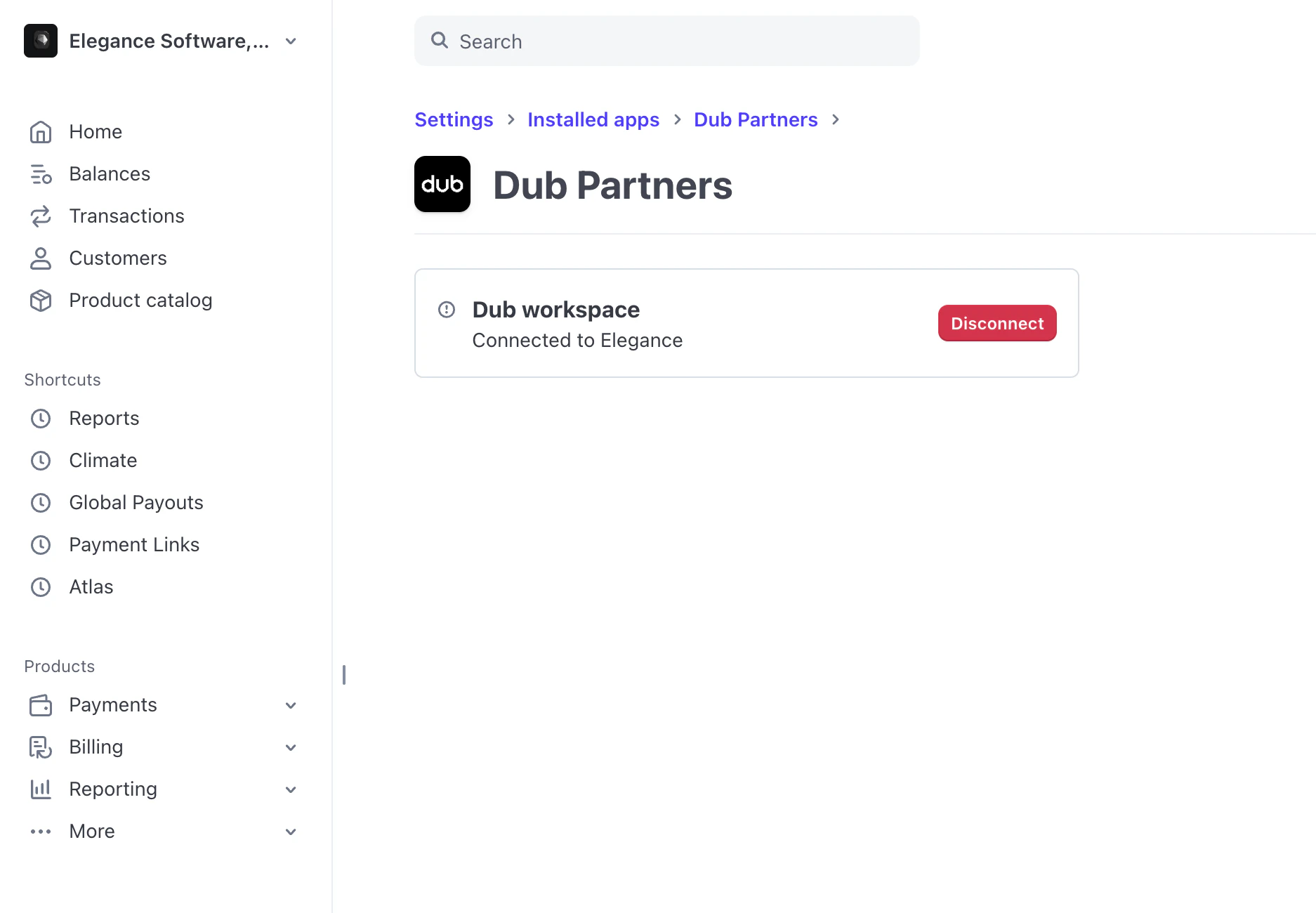Image resolution: width=1316 pixels, height=913 pixels.
Task: Click the Reports clock icon
Action: pyautogui.click(x=41, y=418)
